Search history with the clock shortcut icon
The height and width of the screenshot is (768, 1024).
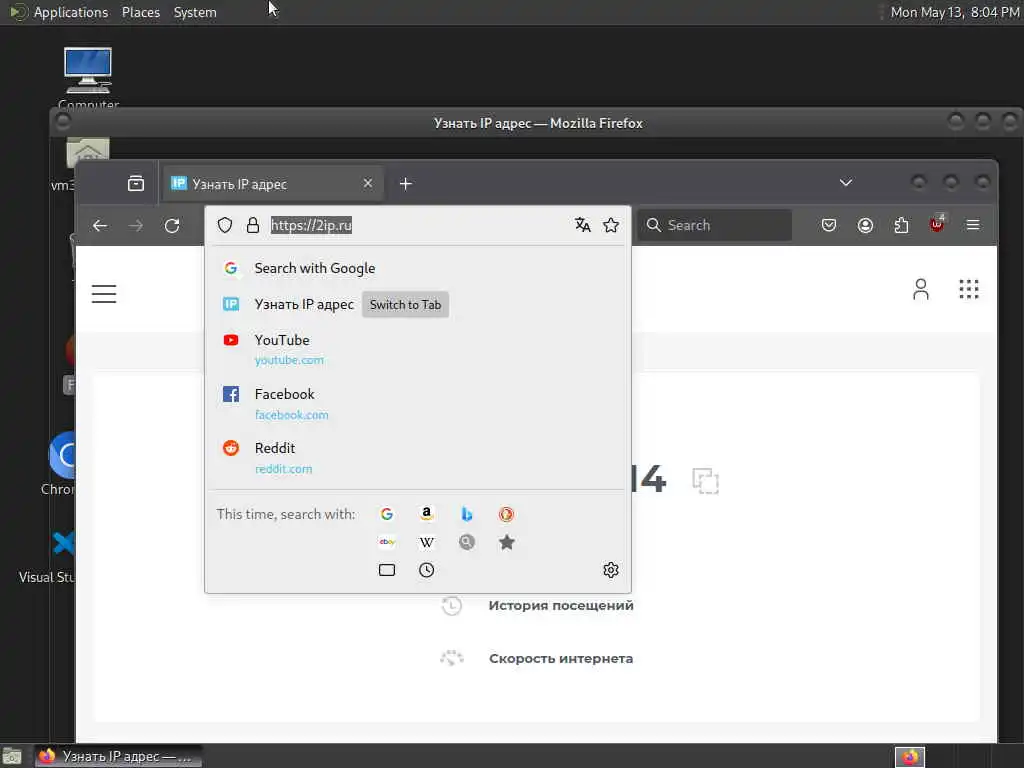tap(426, 570)
